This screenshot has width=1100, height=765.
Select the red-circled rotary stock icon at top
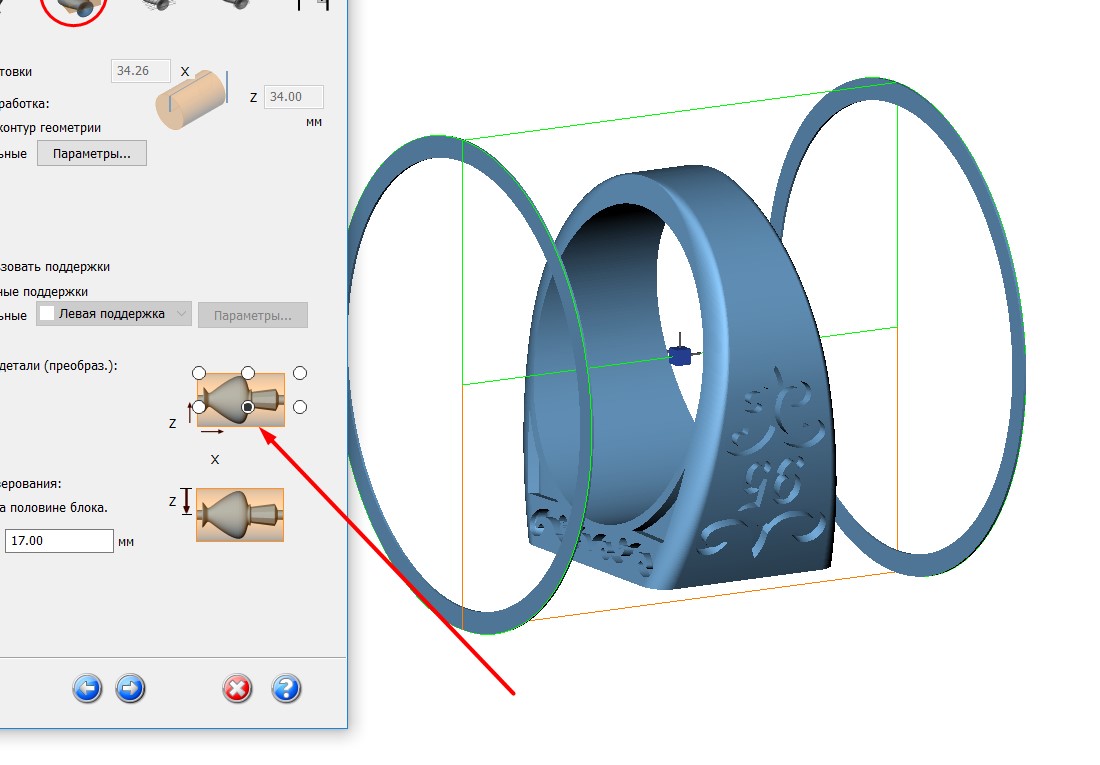click(75, 8)
